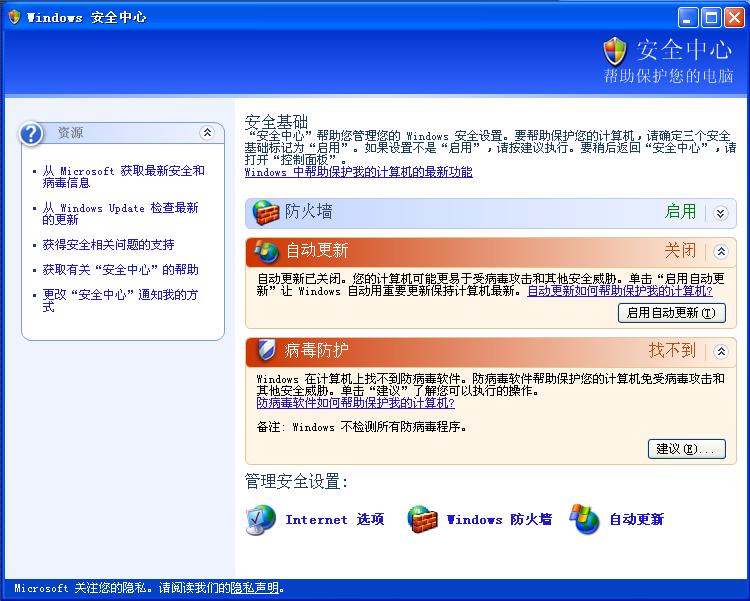The height and width of the screenshot is (601, 750).
Task: Open link 获得安全相关问题的支持
Action: 108,245
